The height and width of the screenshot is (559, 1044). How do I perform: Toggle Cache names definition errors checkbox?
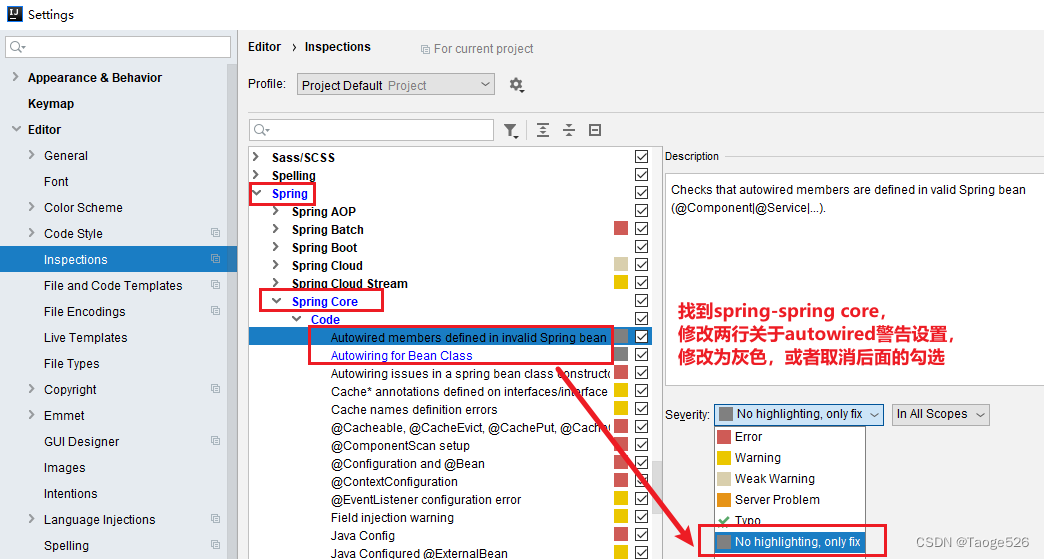(x=641, y=408)
